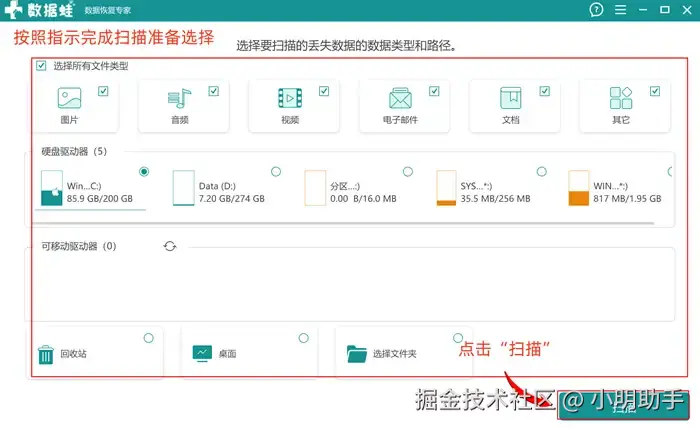Uncheck the Audio (音频) checkbox
700x428 pixels.
(x=213, y=91)
